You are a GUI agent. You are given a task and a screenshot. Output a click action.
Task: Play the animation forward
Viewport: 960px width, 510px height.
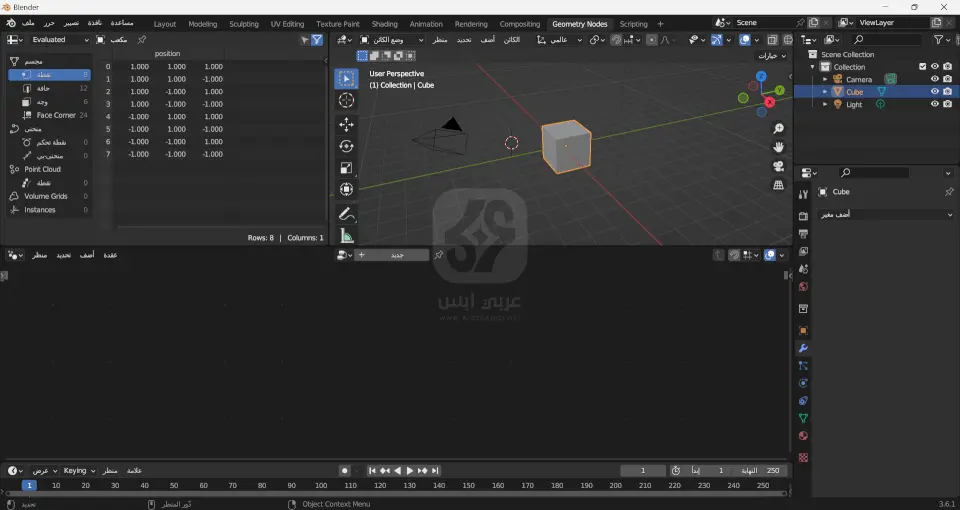410,471
